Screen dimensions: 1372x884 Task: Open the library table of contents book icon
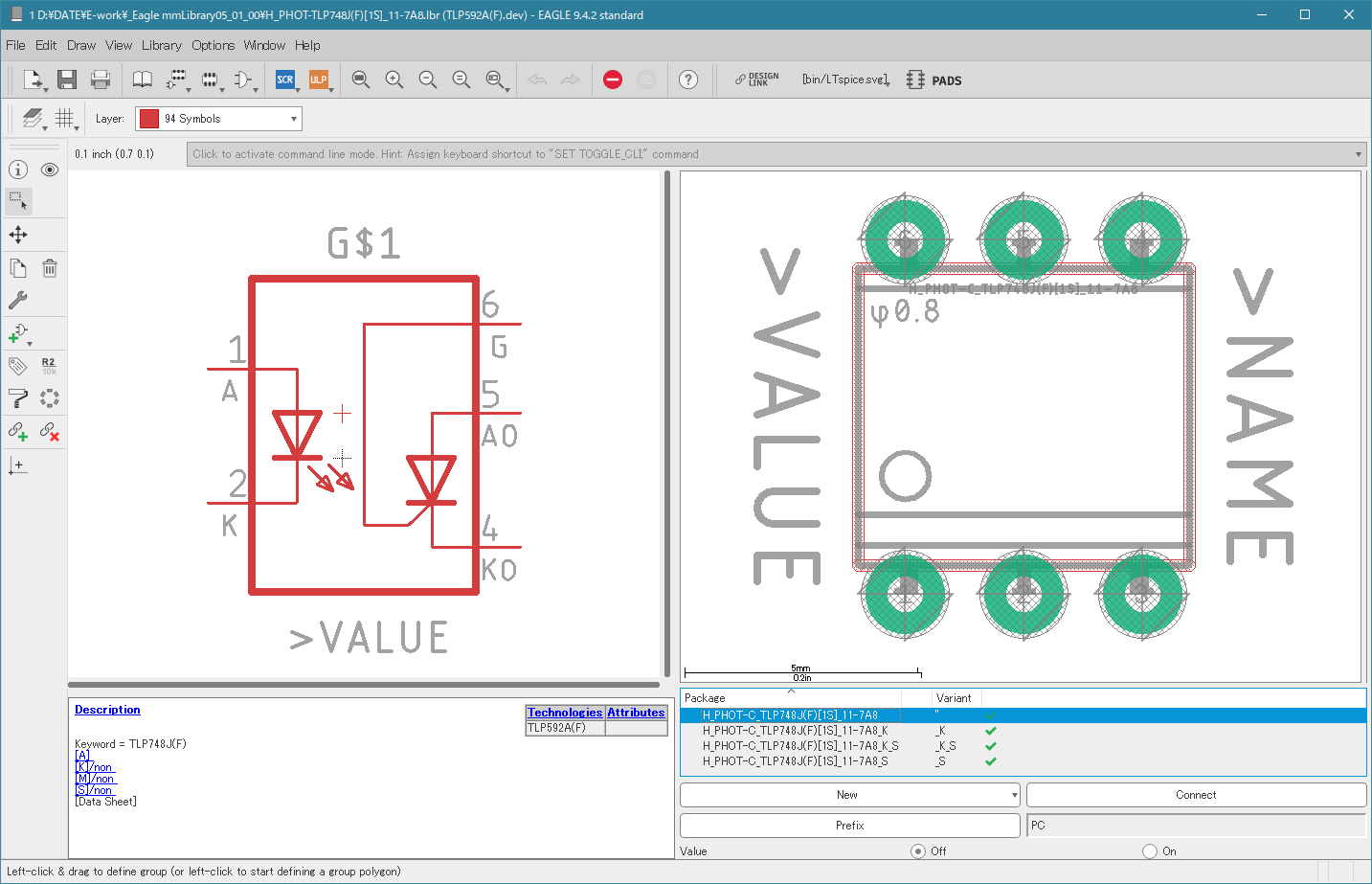(x=143, y=79)
